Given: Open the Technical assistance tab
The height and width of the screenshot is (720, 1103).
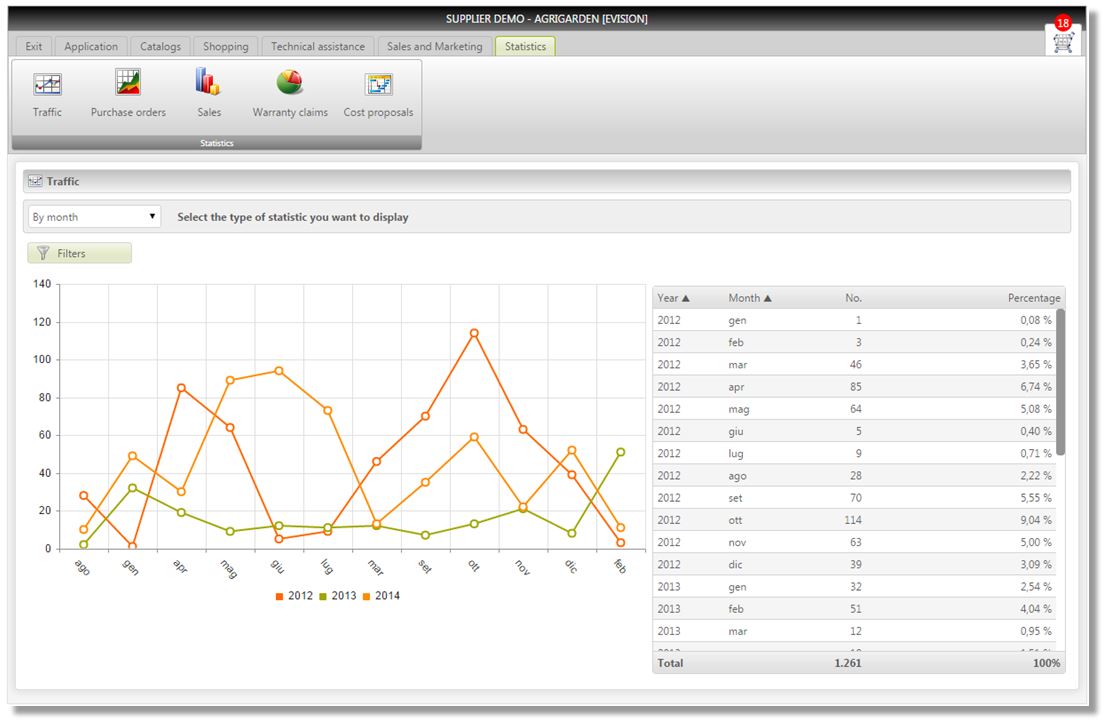Looking at the screenshot, I should (318, 47).
